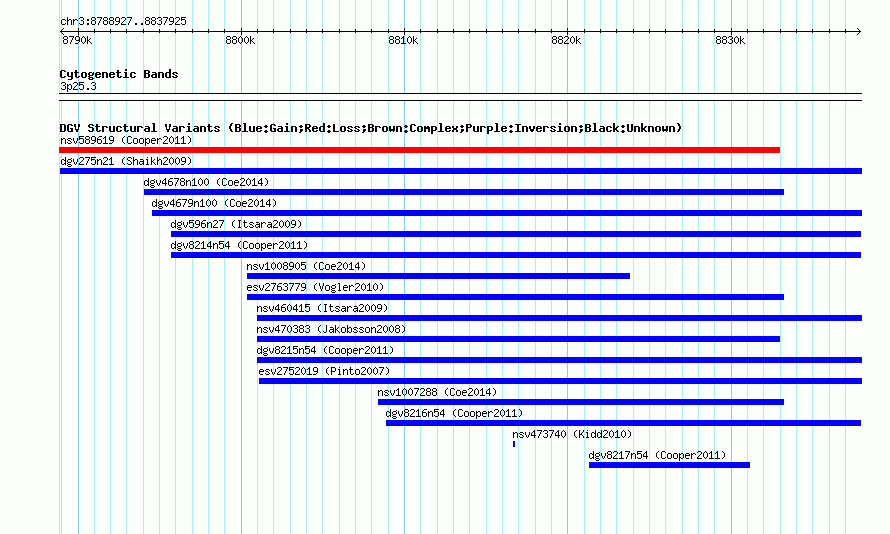
Task: Select the nsv1007288 blue bar
Action: click(581, 402)
